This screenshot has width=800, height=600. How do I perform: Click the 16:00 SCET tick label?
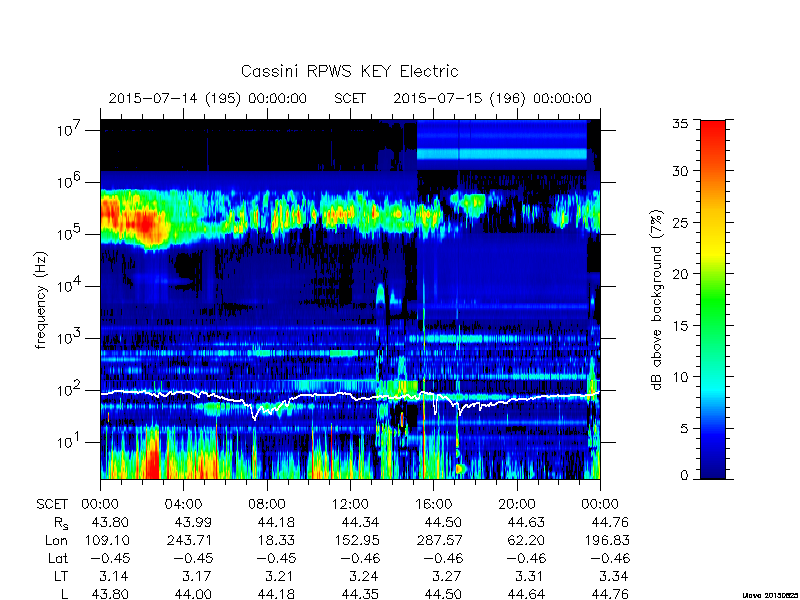point(433,505)
